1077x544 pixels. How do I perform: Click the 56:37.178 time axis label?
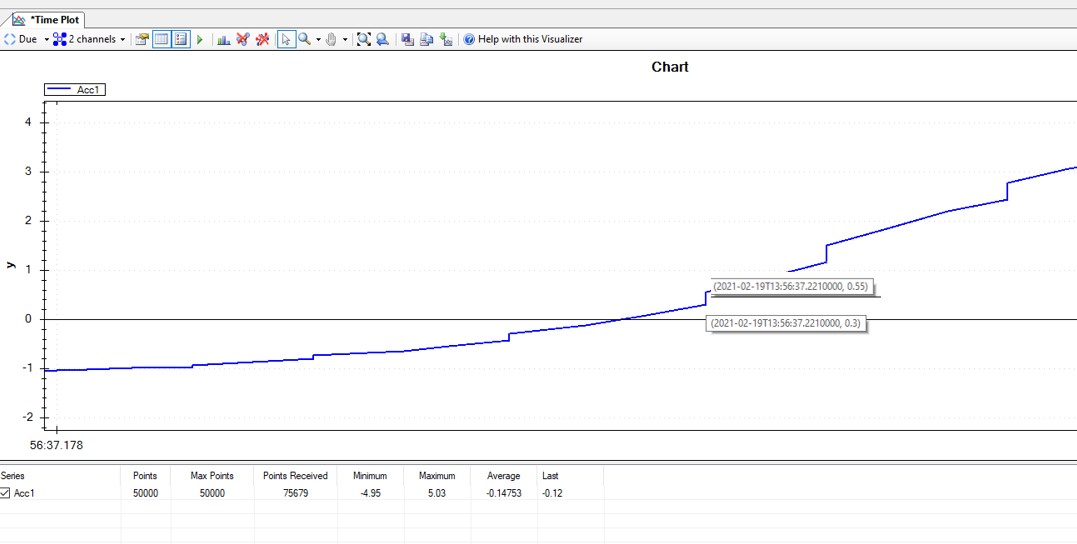coord(56,445)
